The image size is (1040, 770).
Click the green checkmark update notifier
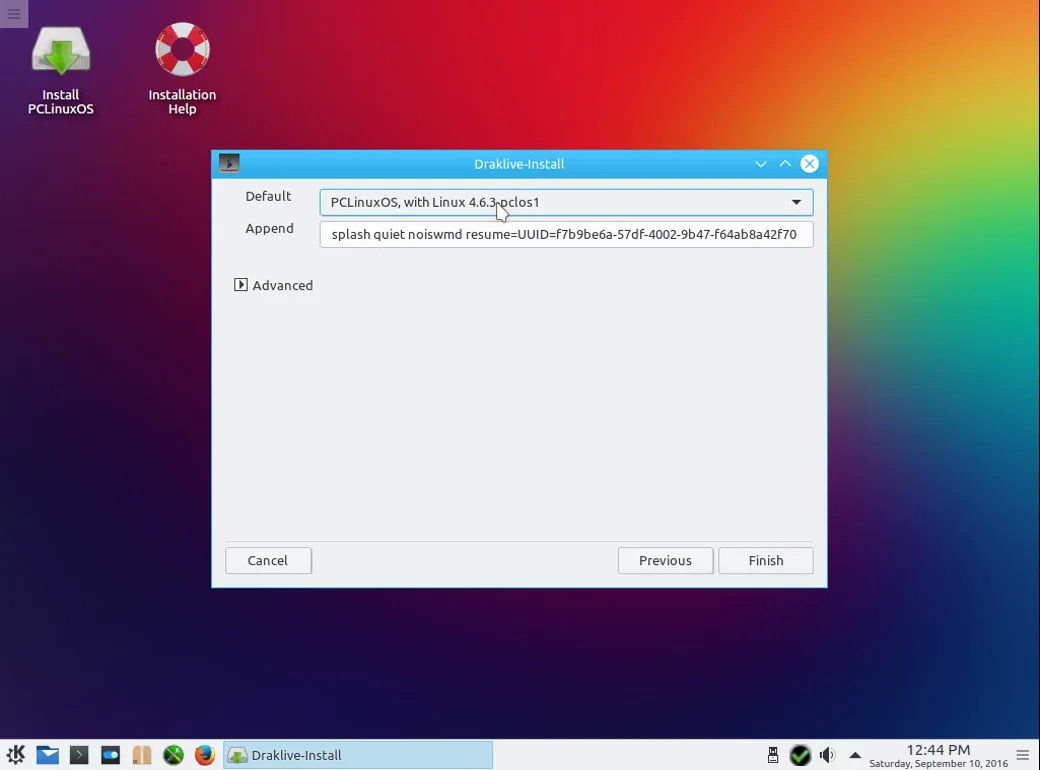[800, 755]
